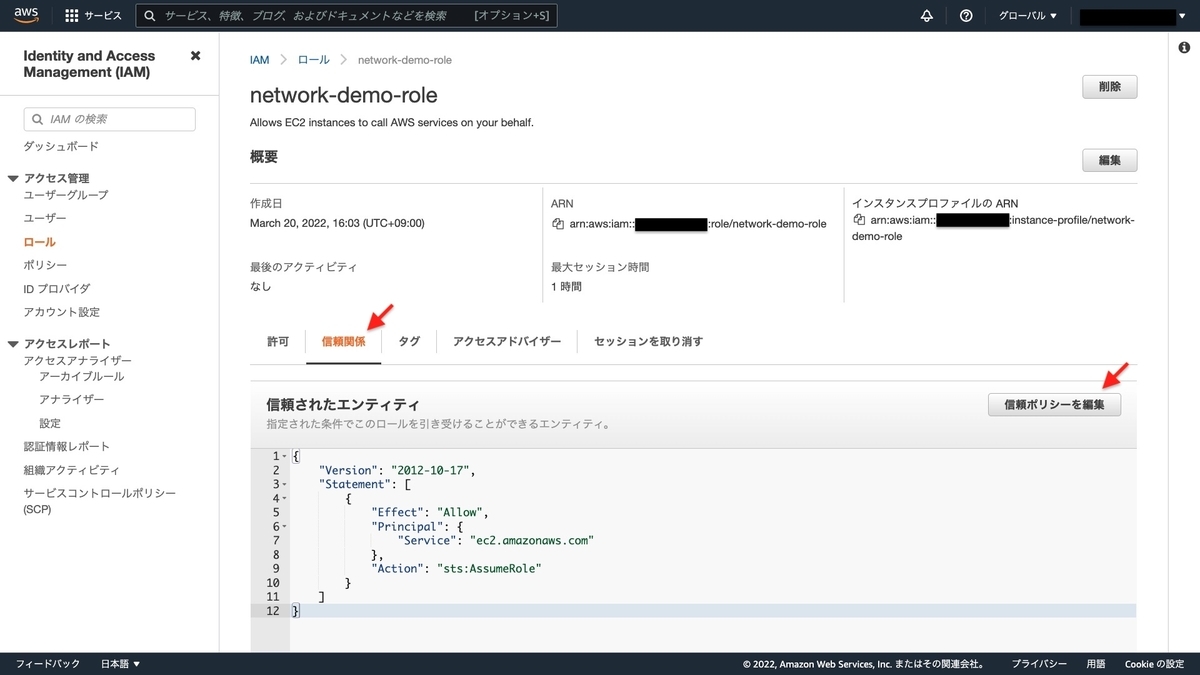
Task: Open プライバシー footer link
Action: [x=1039, y=664]
